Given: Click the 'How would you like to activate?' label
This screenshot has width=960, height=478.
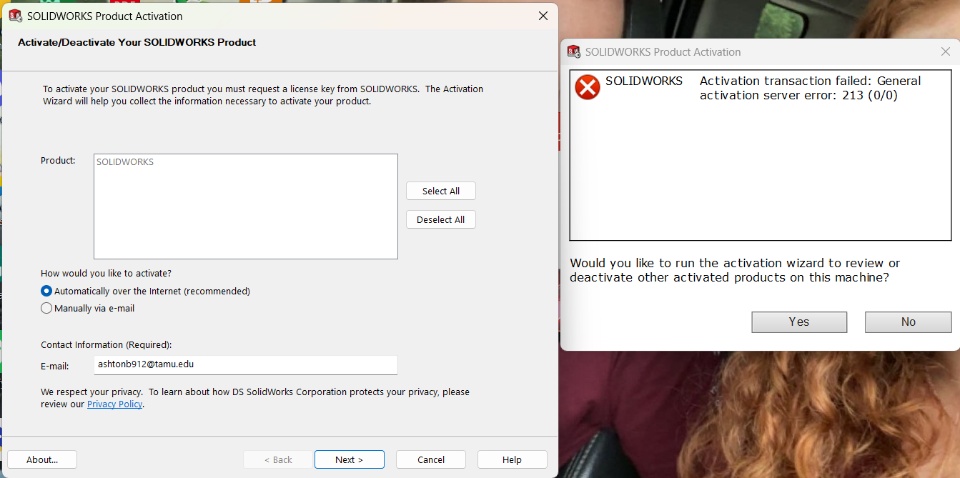Looking at the screenshot, I should (106, 274).
